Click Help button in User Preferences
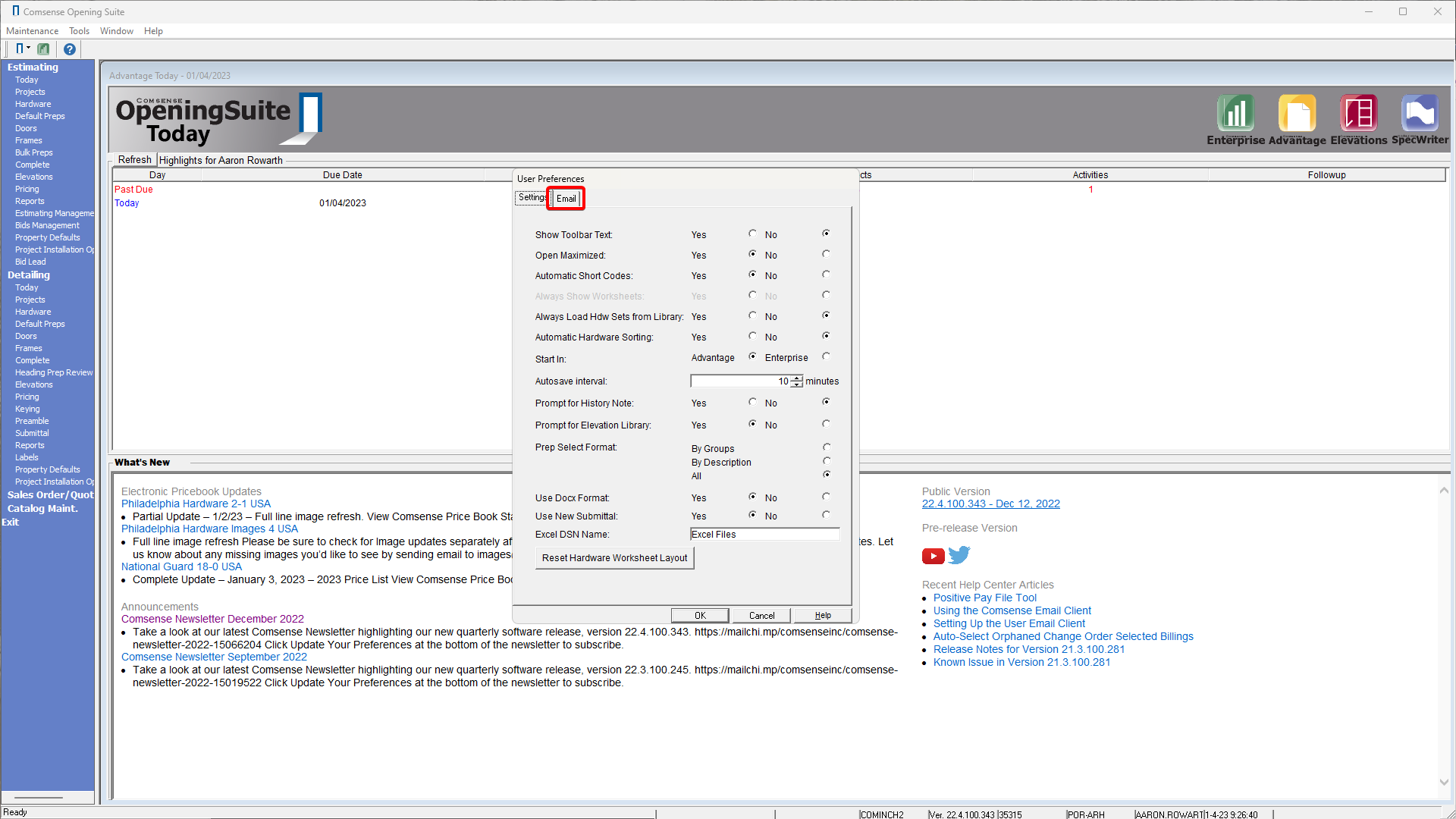1456x819 pixels. (823, 616)
